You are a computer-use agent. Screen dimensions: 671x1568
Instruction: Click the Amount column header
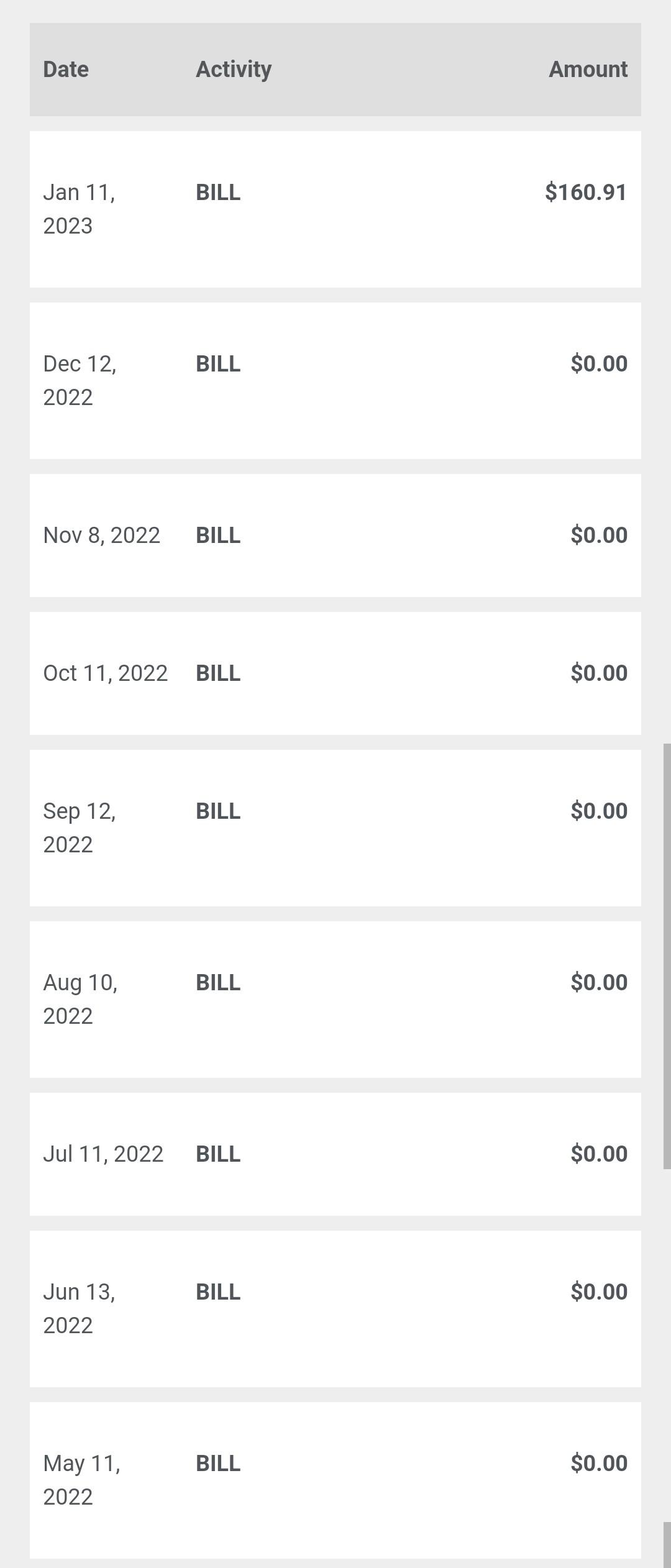(588, 70)
